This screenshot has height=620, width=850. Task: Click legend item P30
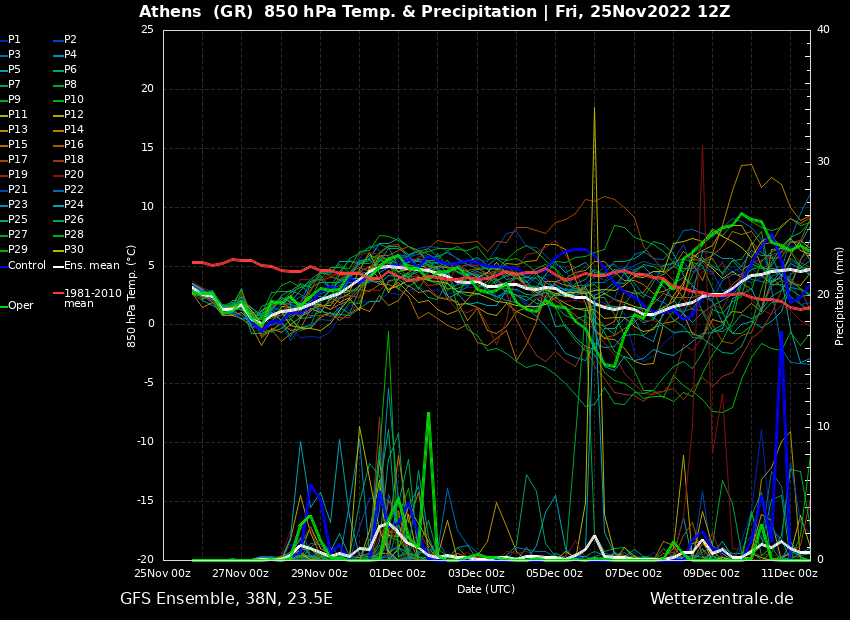coord(68,249)
